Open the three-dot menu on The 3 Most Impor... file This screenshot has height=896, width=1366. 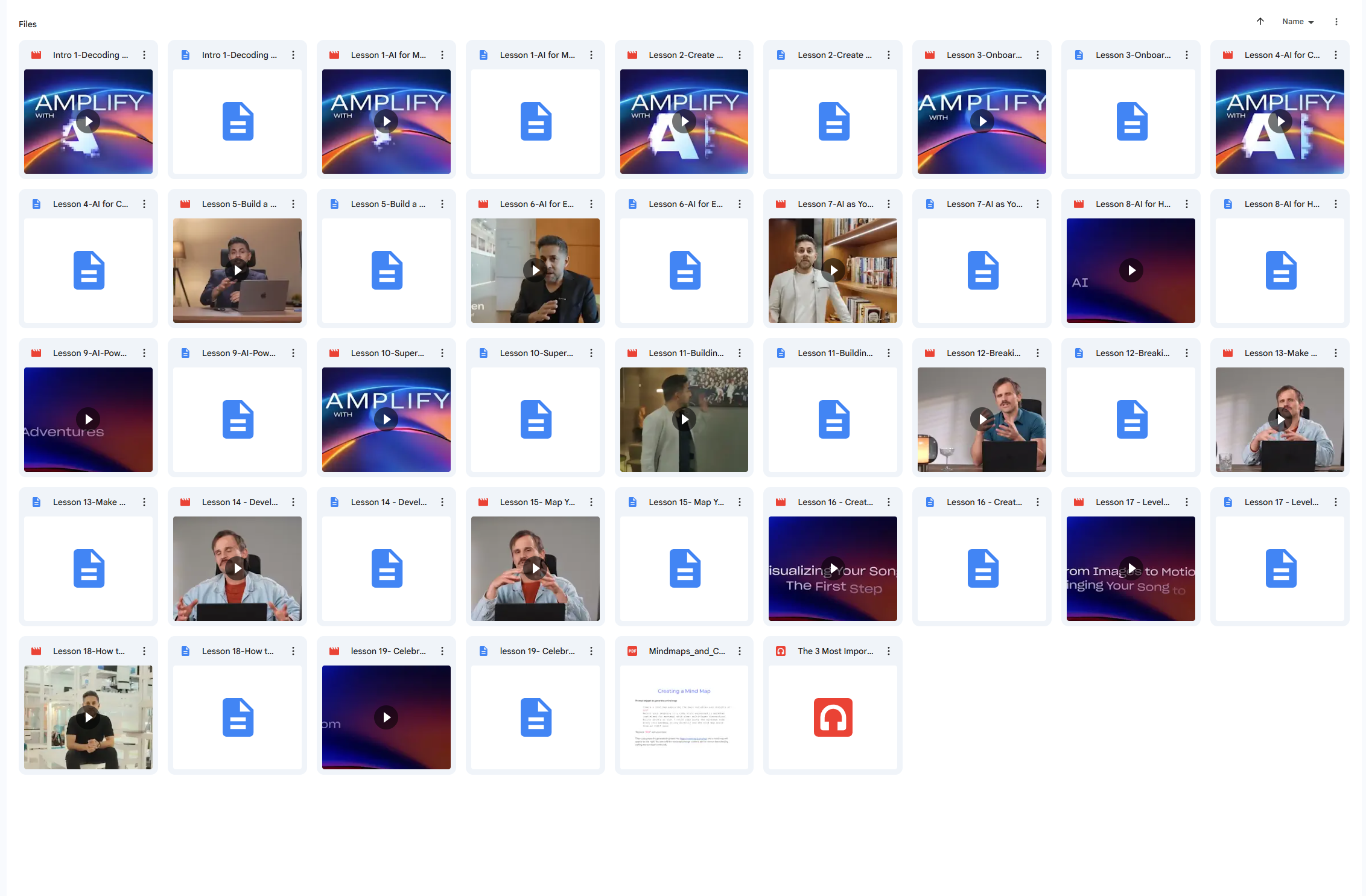tap(888, 651)
